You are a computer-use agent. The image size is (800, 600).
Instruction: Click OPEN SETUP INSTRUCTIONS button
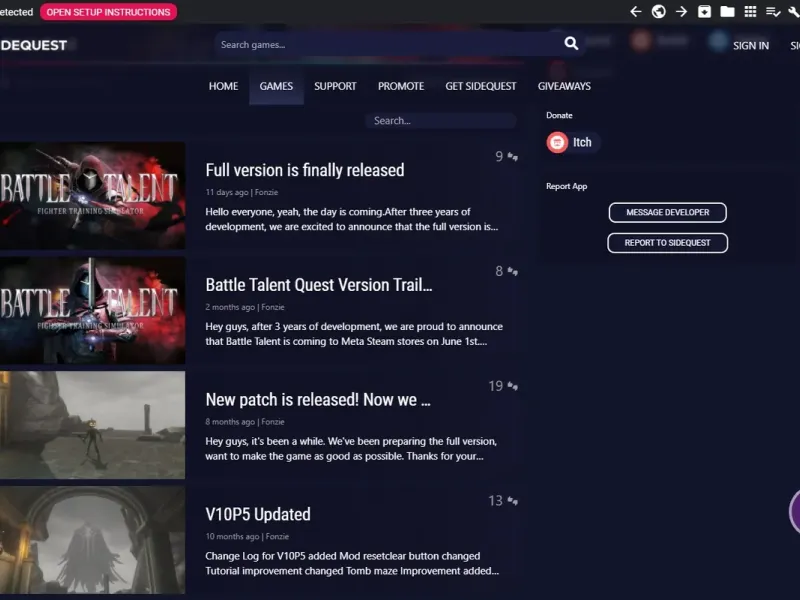109,12
